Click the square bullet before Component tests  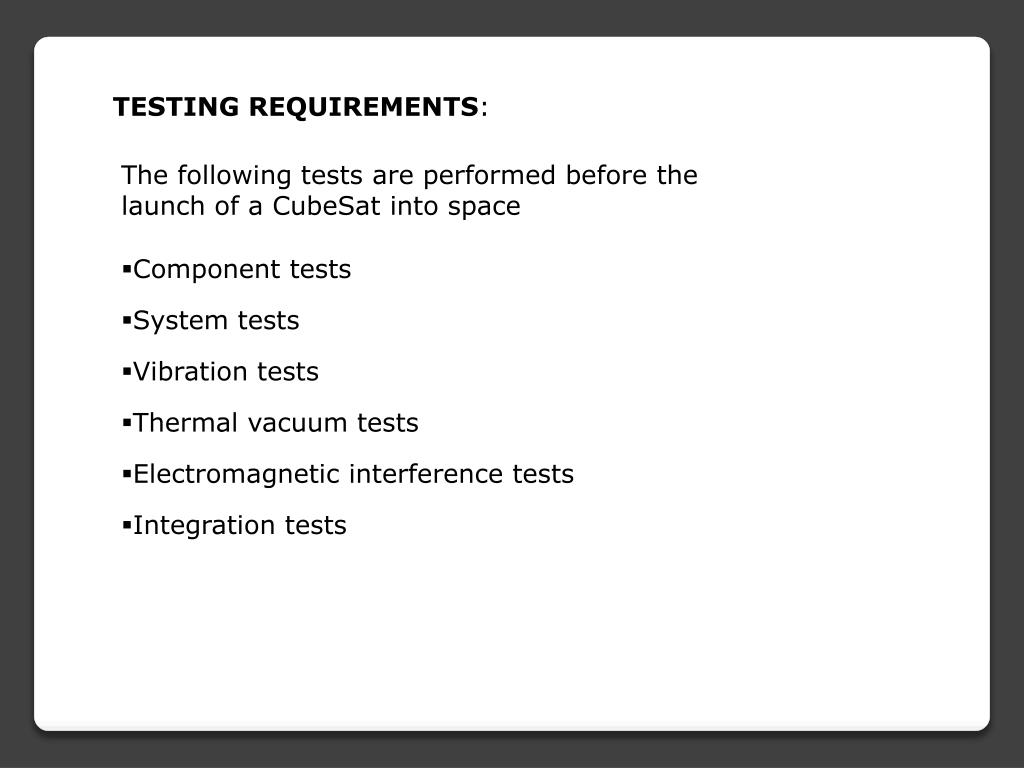pos(127,269)
